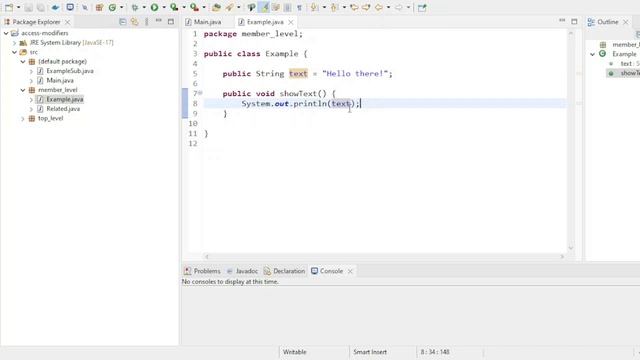The width and height of the screenshot is (640, 360).
Task: Click the New Java Class icon
Action: (112, 7)
